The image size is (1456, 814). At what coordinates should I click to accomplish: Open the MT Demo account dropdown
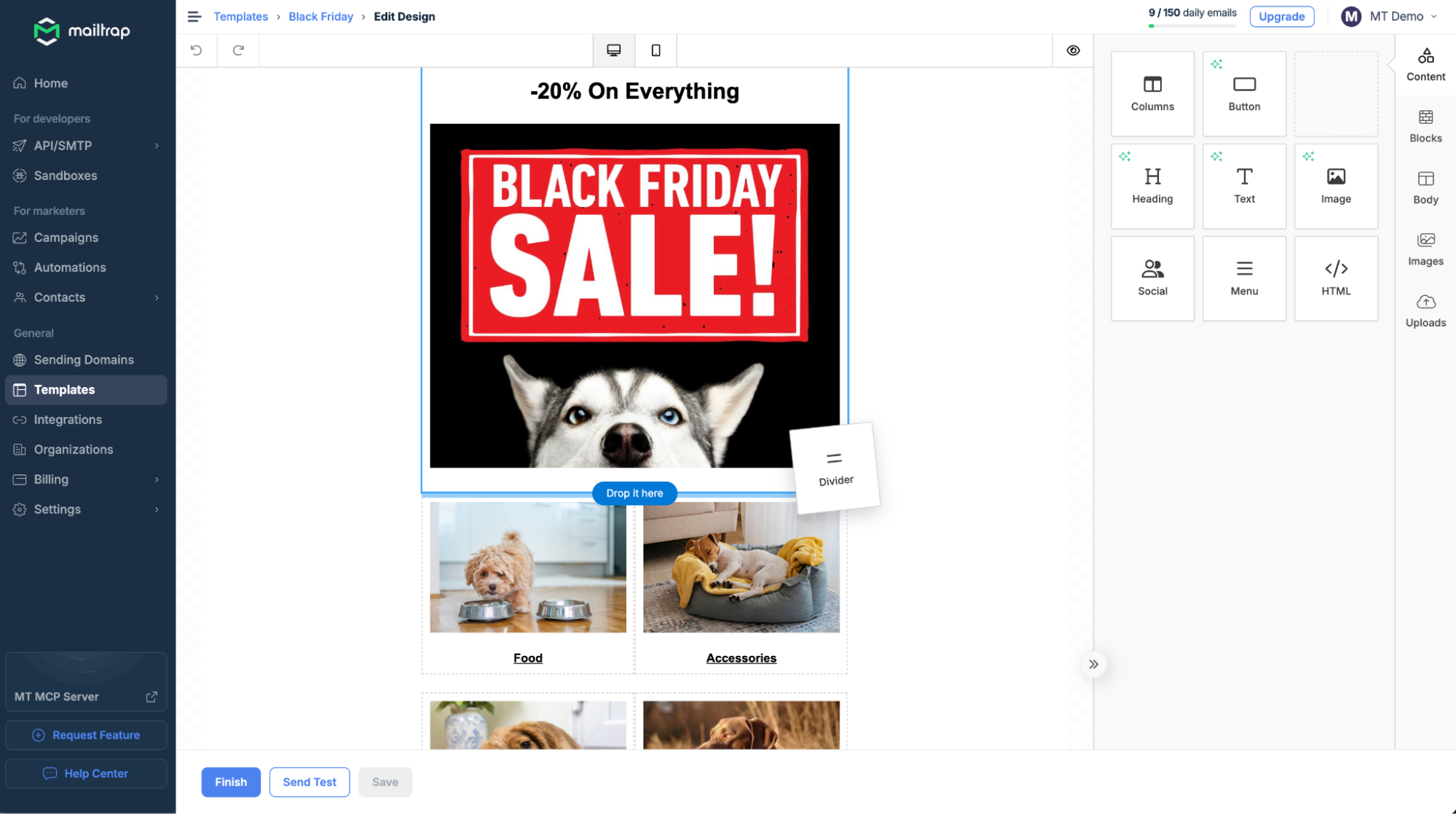1390,16
